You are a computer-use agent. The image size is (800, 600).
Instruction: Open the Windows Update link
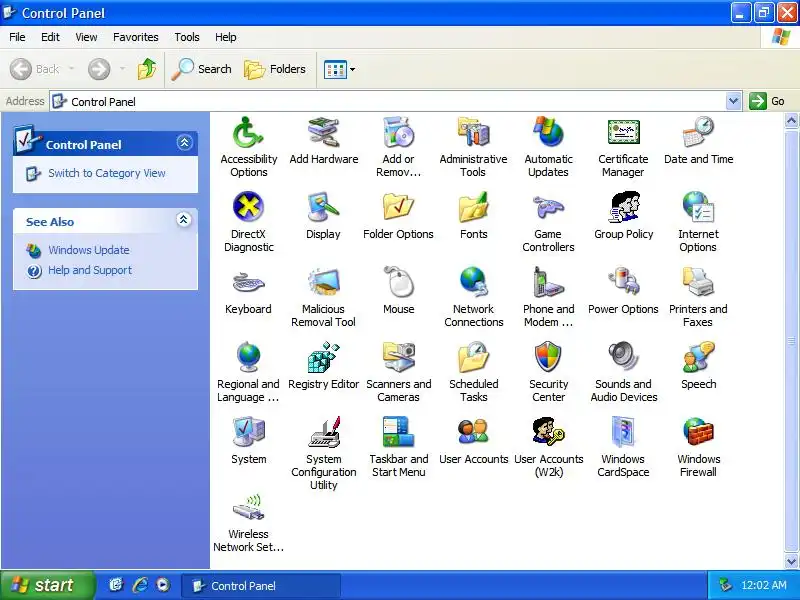(89, 250)
